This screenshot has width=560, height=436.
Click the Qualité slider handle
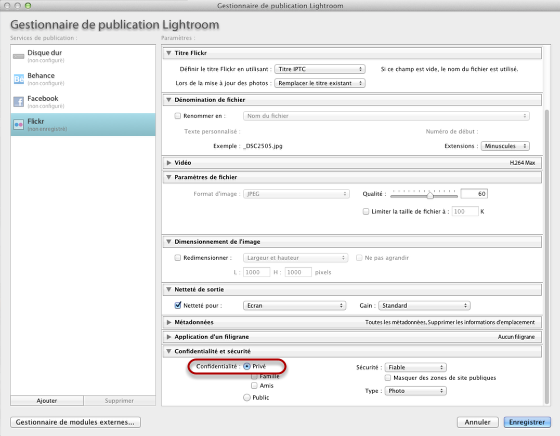coord(430,195)
